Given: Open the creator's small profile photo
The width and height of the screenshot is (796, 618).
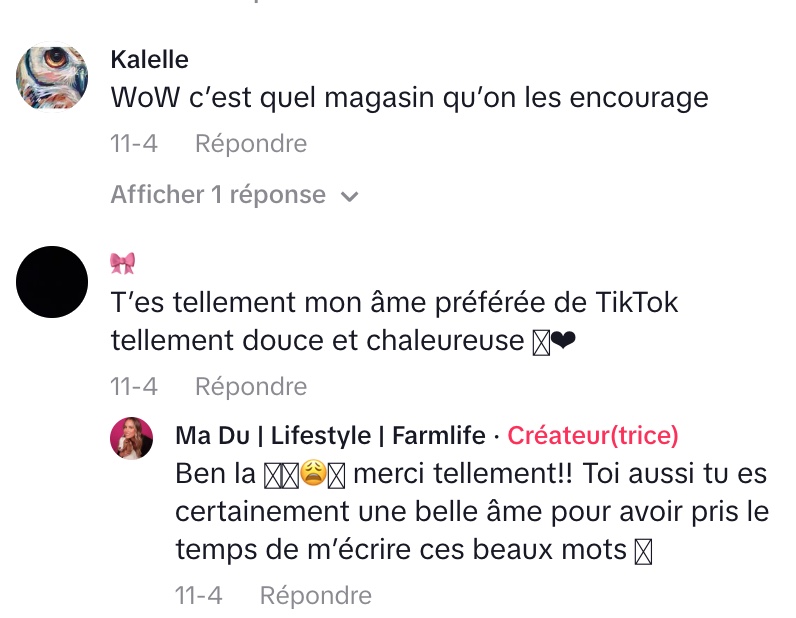Looking at the screenshot, I should pos(131,438).
